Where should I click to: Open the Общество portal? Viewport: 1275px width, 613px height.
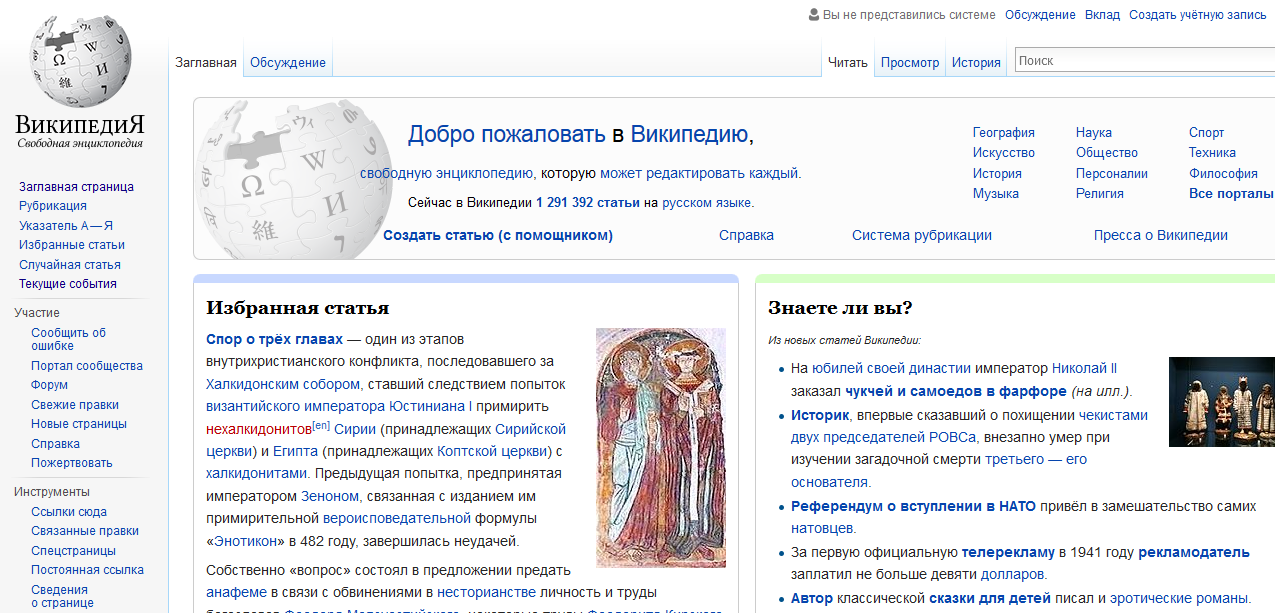pyautogui.click(x=1107, y=153)
